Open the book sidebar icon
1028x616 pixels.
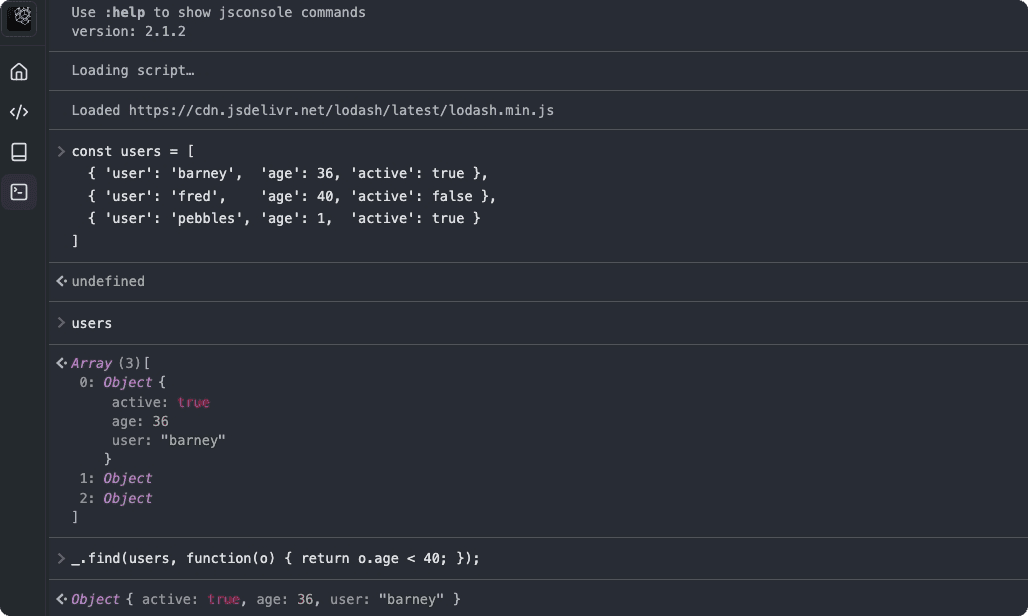[x=19, y=152]
